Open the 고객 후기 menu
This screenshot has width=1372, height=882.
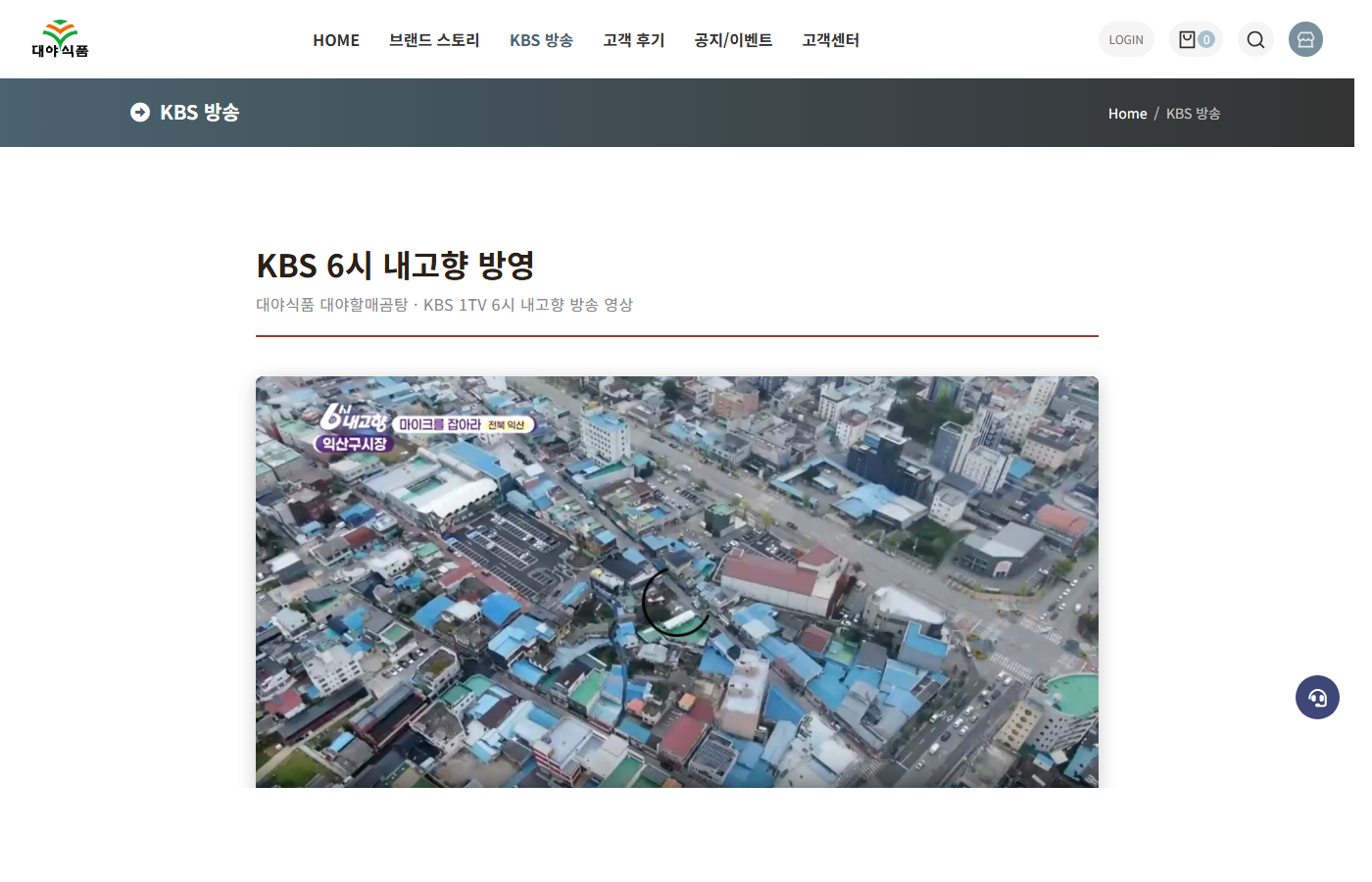(634, 40)
